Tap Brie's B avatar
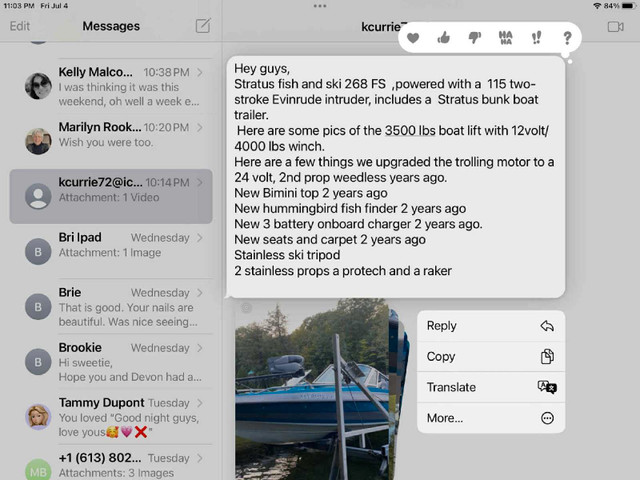 (38, 307)
